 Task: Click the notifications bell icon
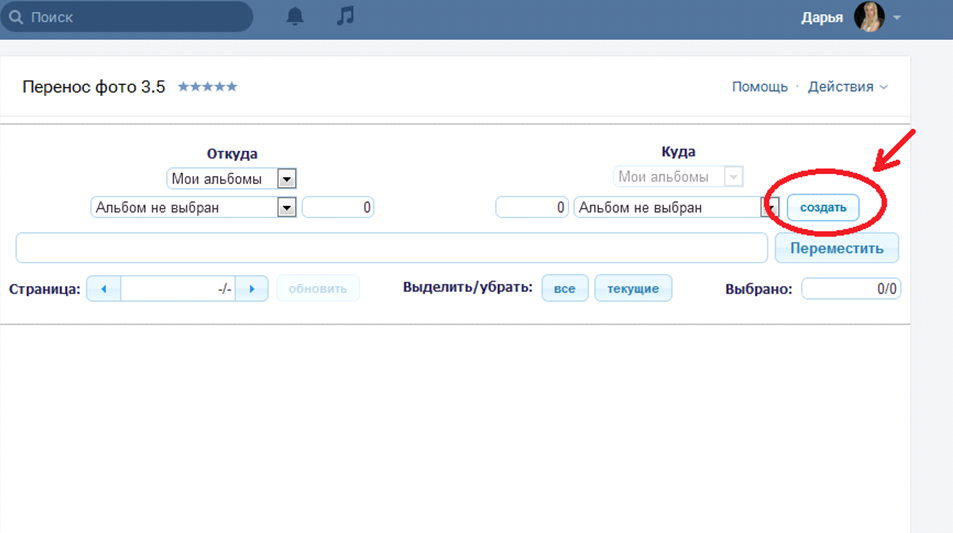(295, 17)
